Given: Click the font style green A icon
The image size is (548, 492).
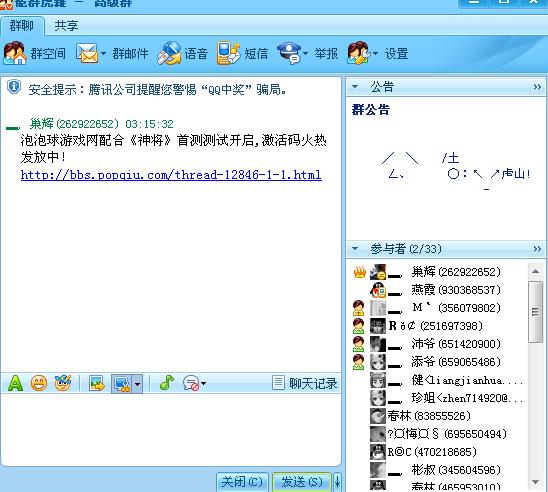Looking at the screenshot, I should [15, 383].
